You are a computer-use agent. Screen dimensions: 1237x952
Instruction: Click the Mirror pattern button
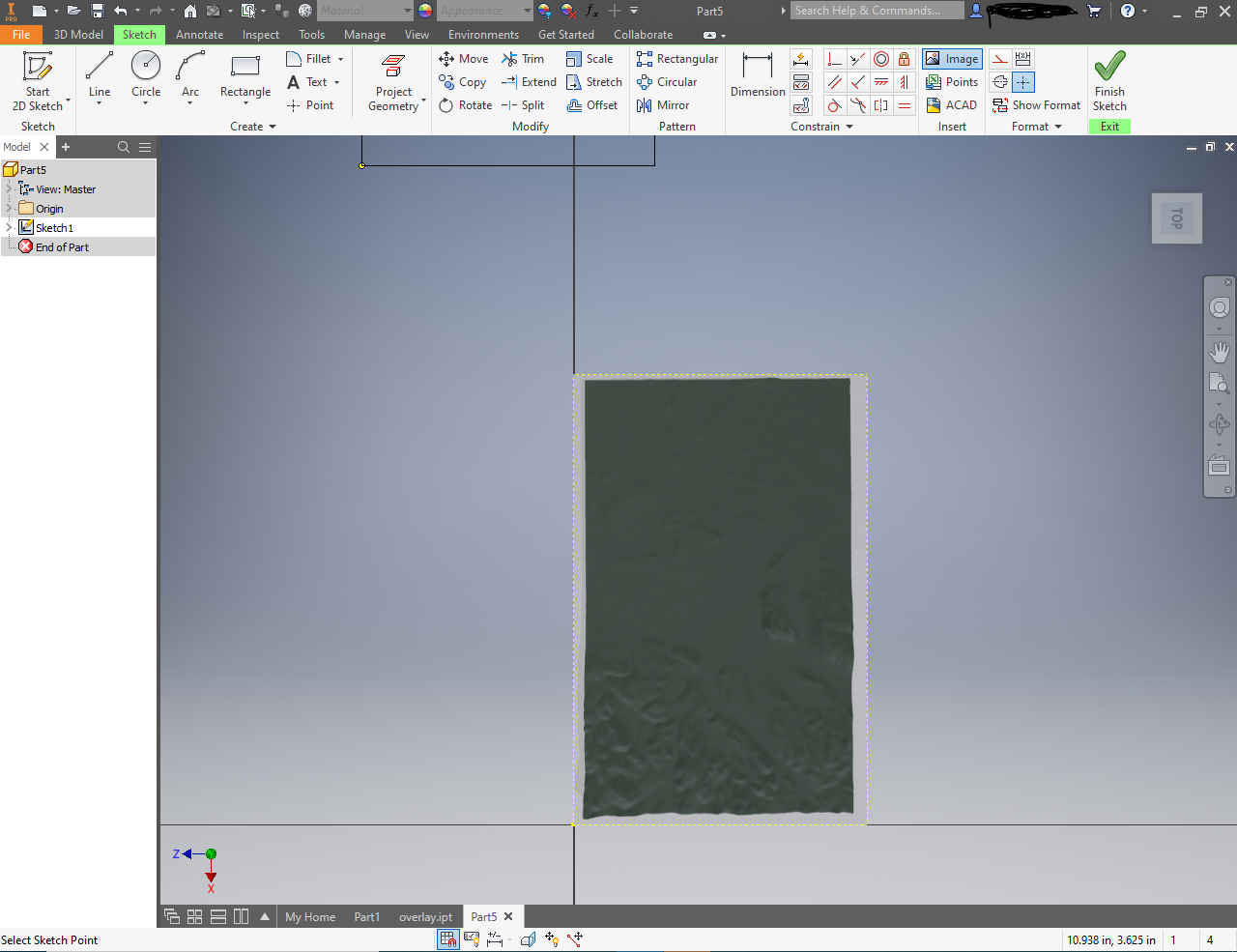click(663, 105)
